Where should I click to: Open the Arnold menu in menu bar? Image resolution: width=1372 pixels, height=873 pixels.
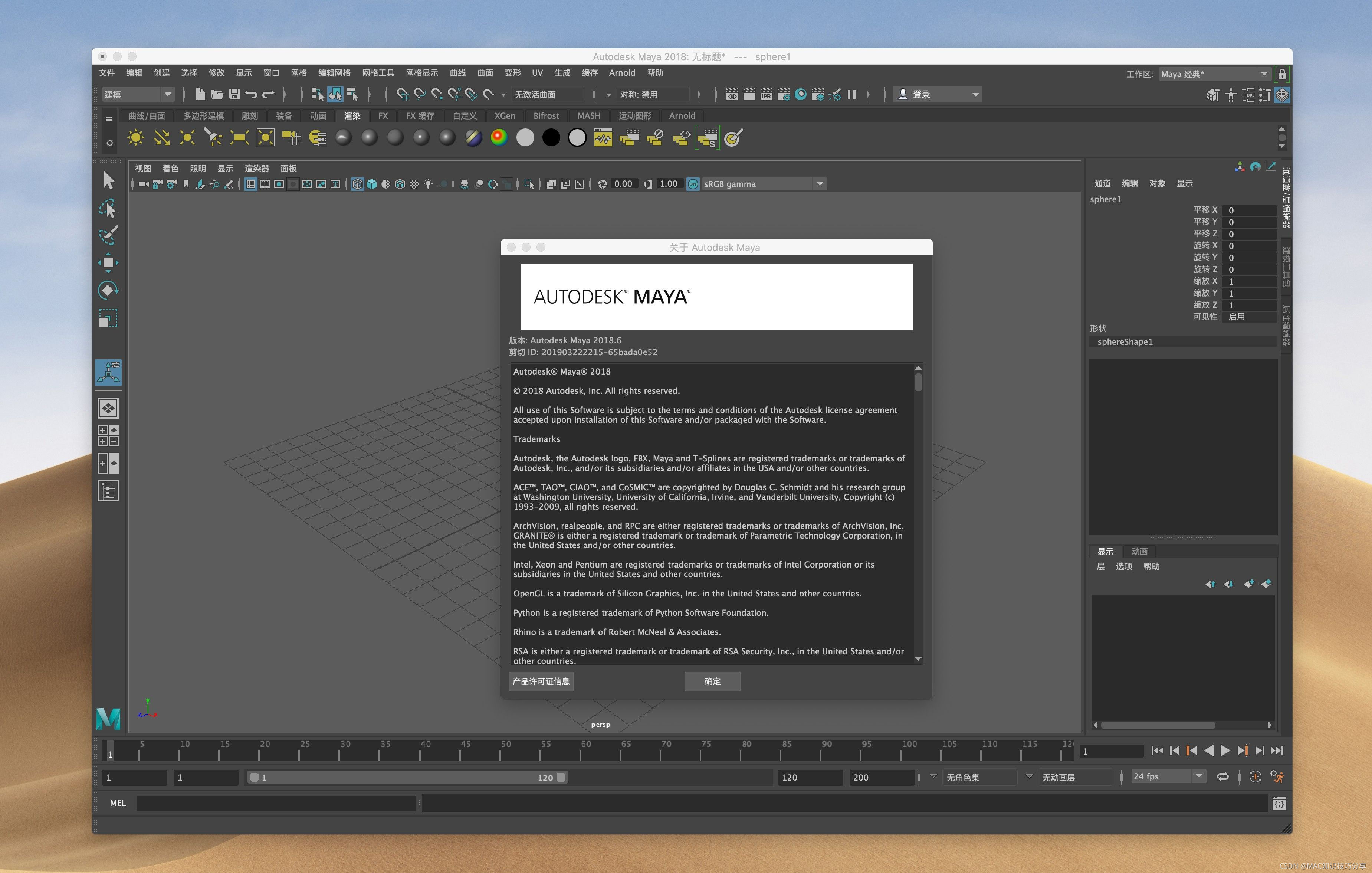pyautogui.click(x=621, y=73)
